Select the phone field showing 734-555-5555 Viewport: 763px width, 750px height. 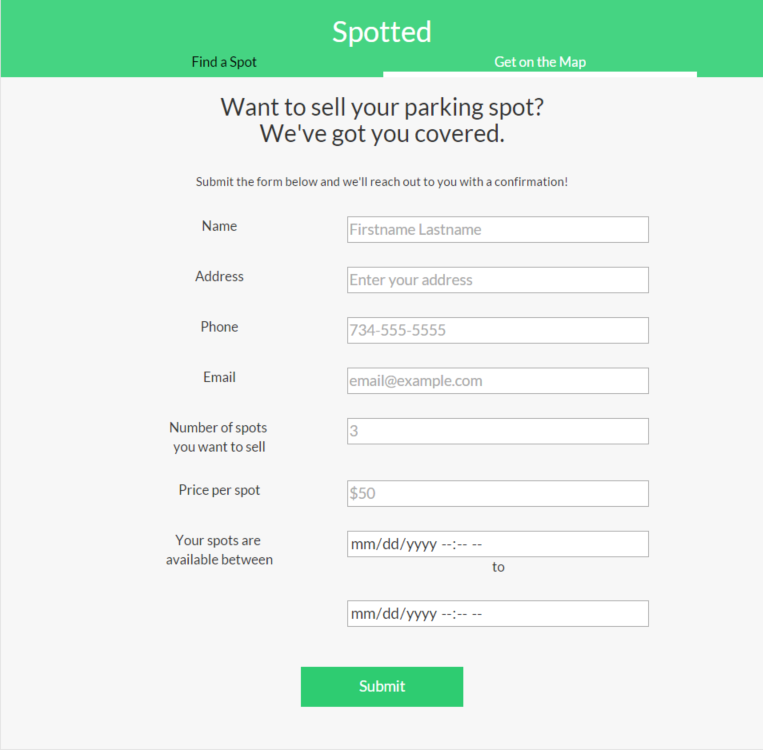(497, 330)
